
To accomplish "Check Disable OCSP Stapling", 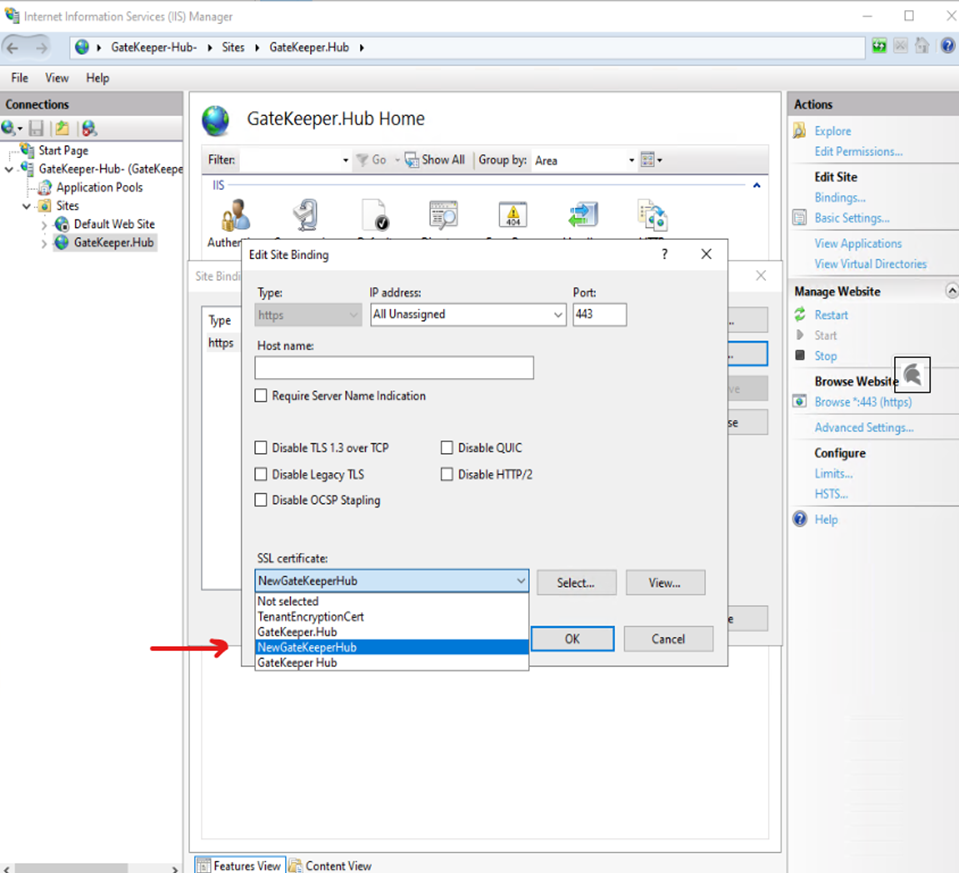I will click(x=261, y=500).
